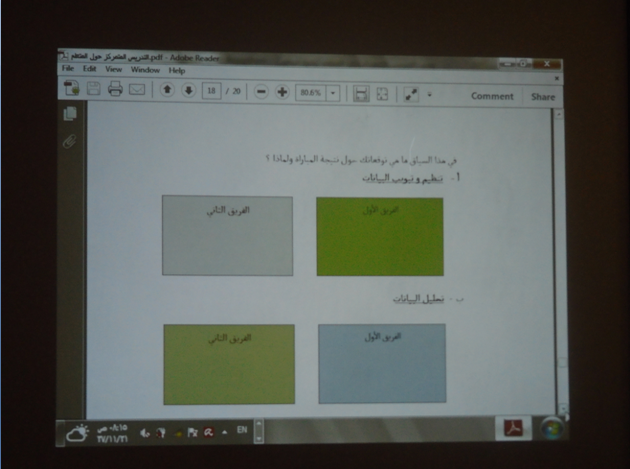Zoom in with the plus button
630x469 pixels.
click(282, 92)
